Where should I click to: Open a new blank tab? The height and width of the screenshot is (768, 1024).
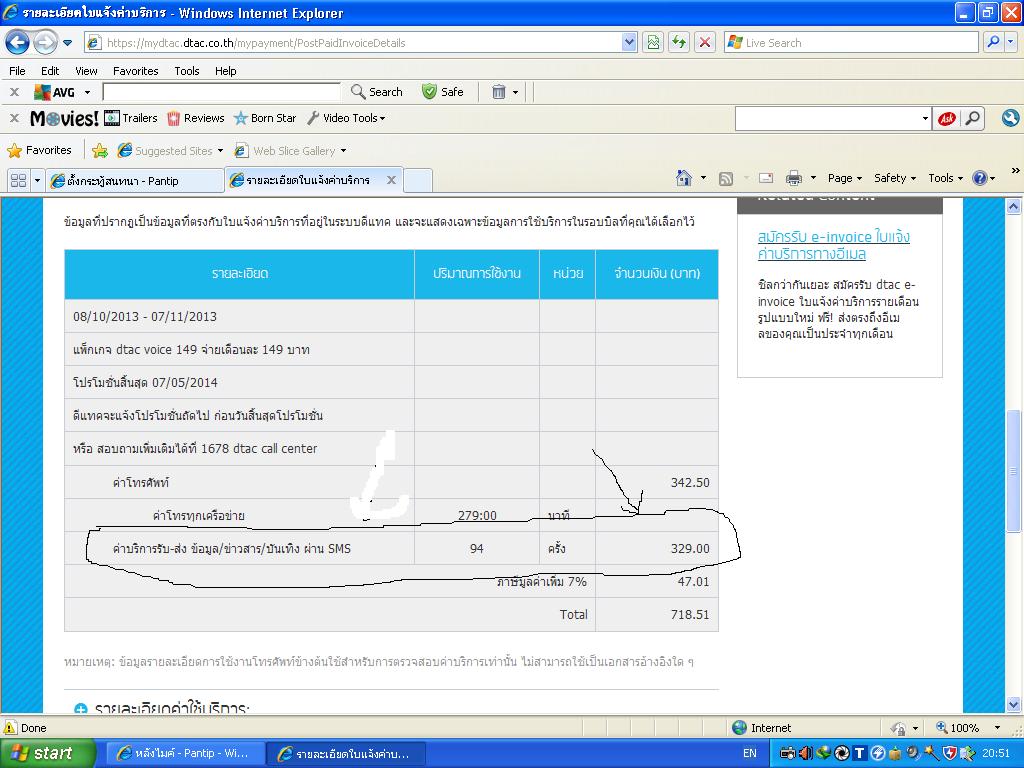(418, 181)
